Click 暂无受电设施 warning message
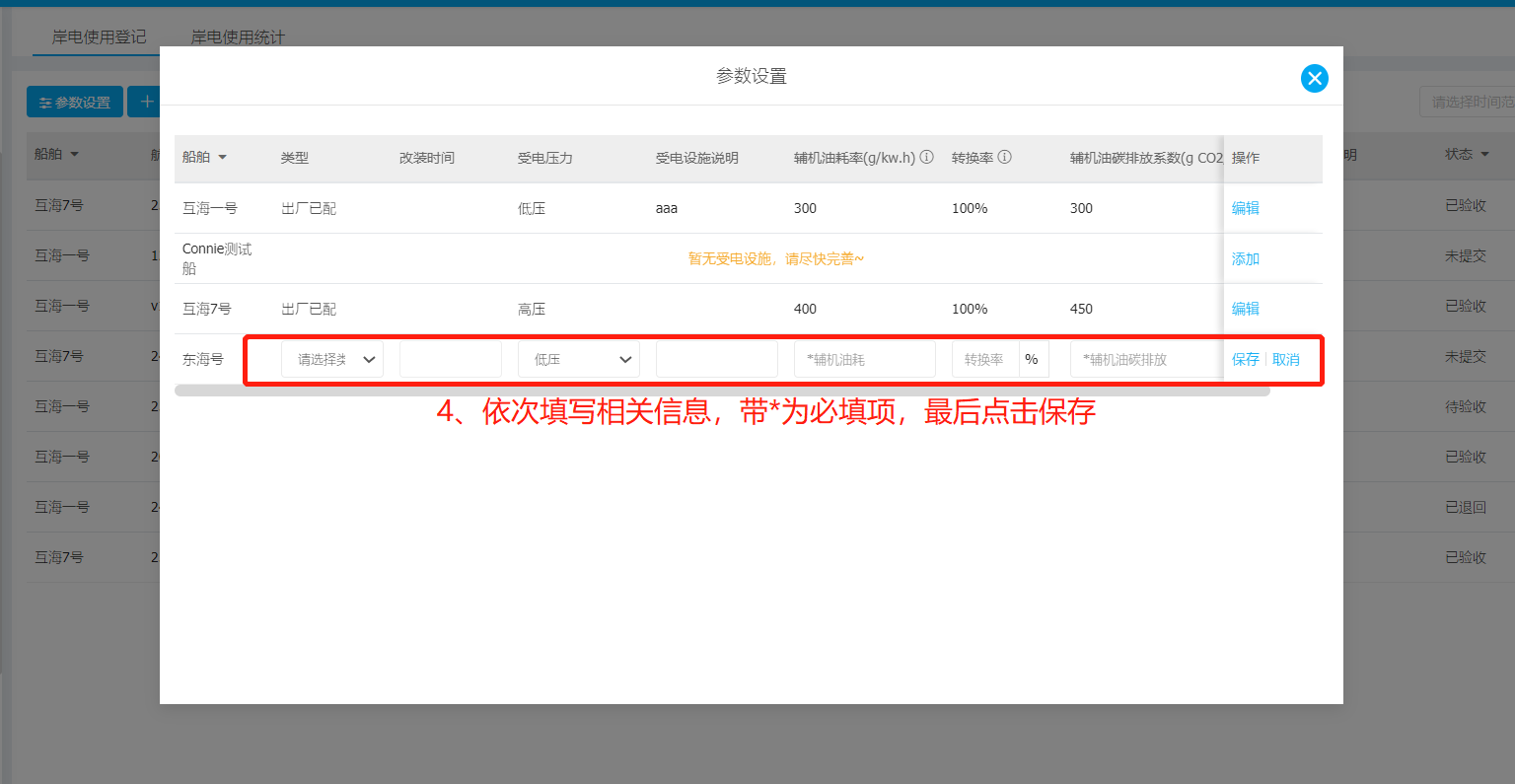 click(776, 258)
